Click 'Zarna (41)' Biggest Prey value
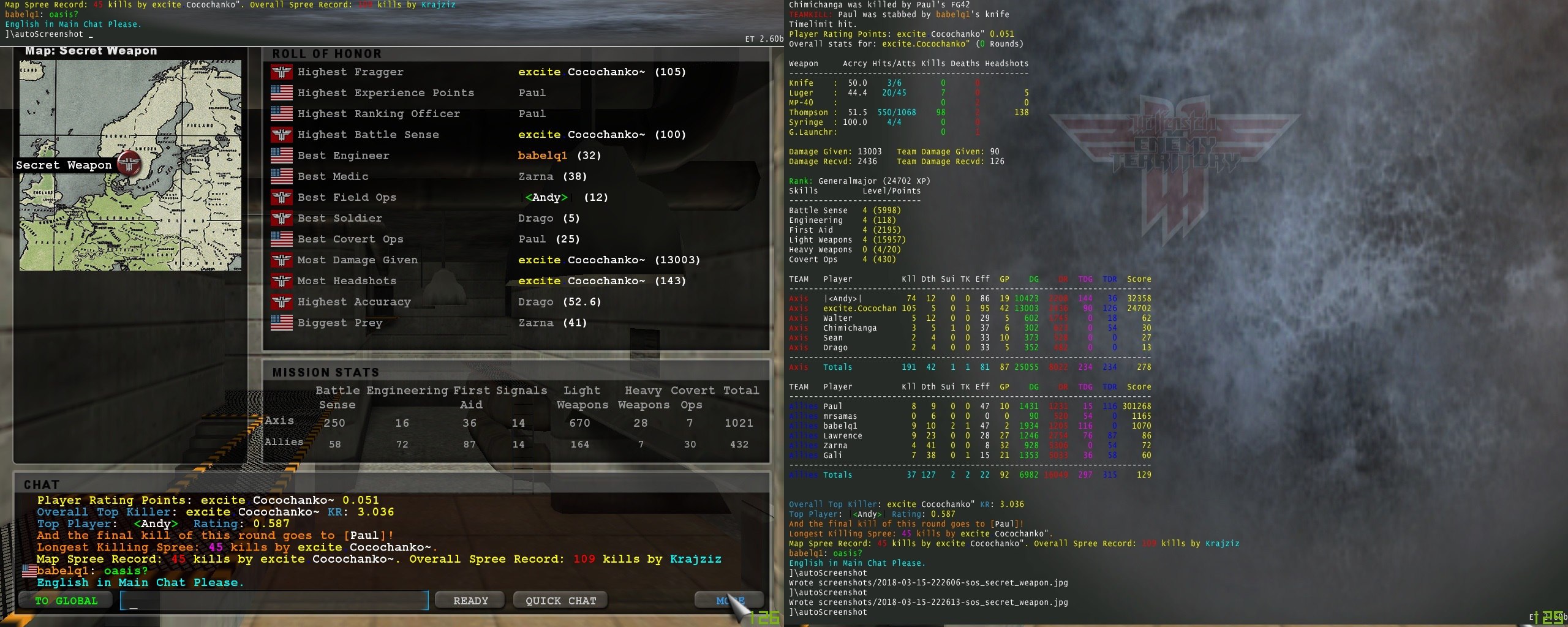This screenshot has width=1568, height=627. pyautogui.click(x=552, y=323)
